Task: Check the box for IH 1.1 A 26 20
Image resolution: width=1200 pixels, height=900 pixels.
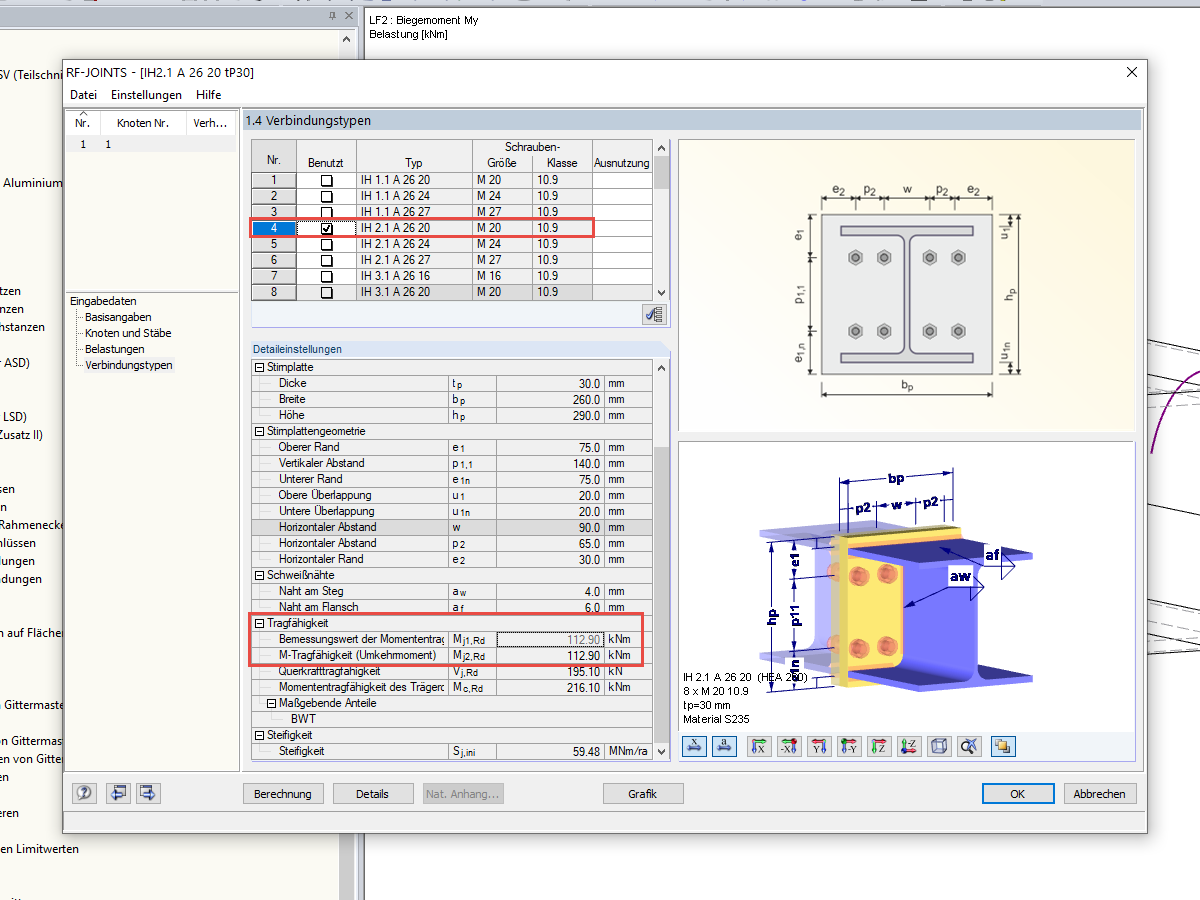Action: point(326,181)
